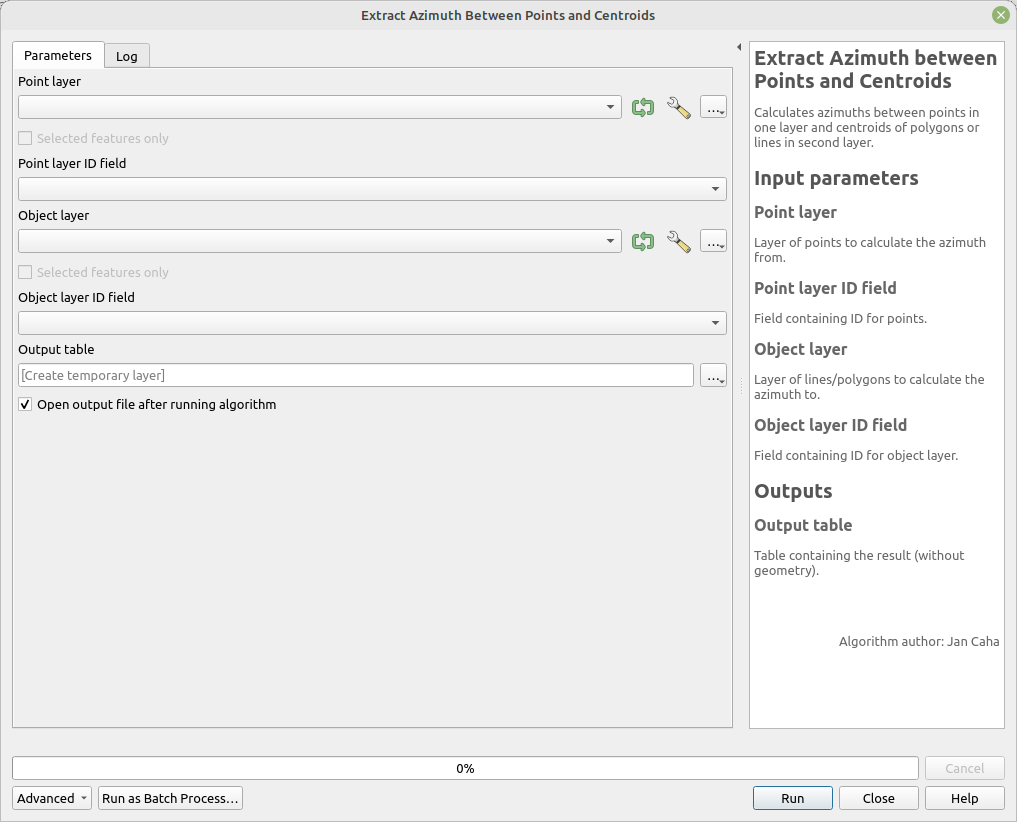The width and height of the screenshot is (1017, 822).
Task: Open advanced options wrench for Point layer
Action: (678, 108)
